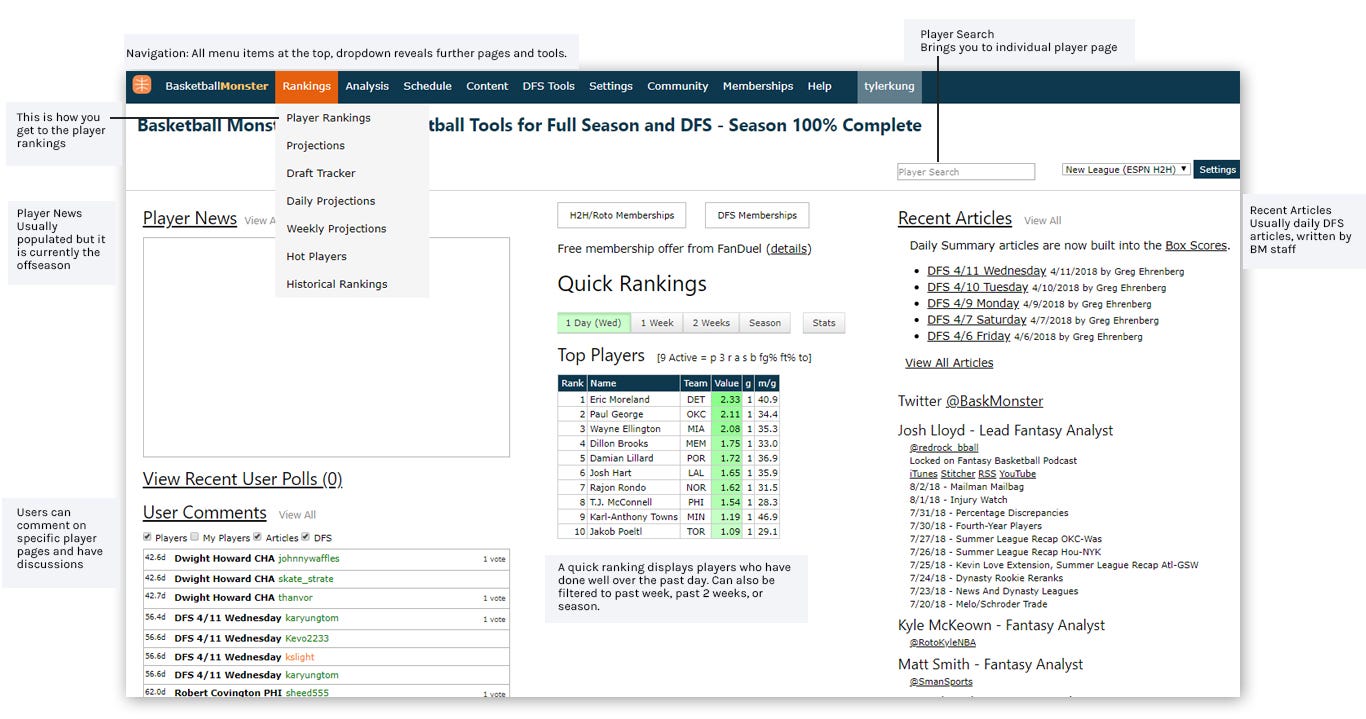
Task: Open the DFS Tools menu
Action: click(548, 86)
